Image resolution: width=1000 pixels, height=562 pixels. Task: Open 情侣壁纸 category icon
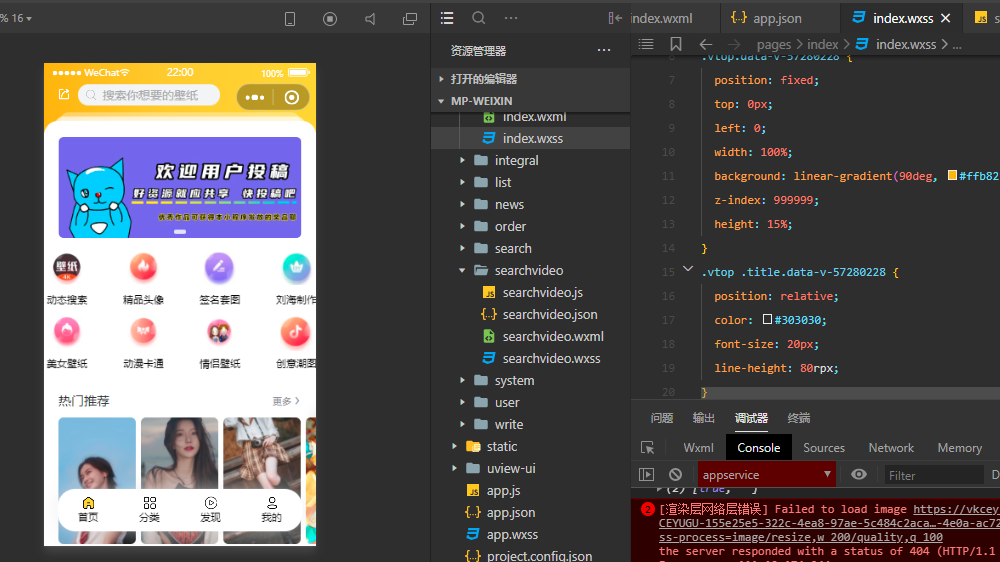tap(219, 332)
